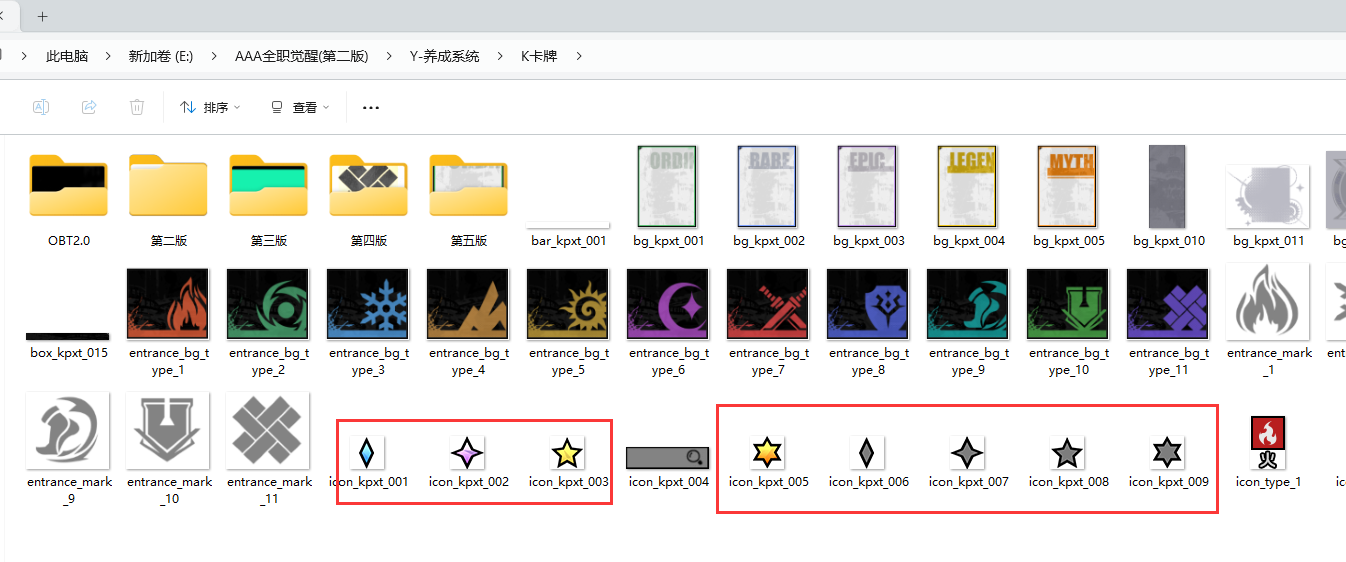This screenshot has width=1346, height=562.
Task: Open the OBT2.0 folder
Action: click(68, 188)
